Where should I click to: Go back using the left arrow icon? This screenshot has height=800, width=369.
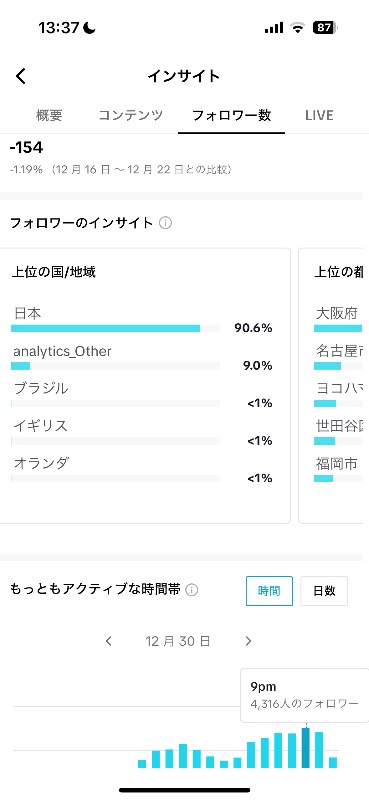click(20, 77)
